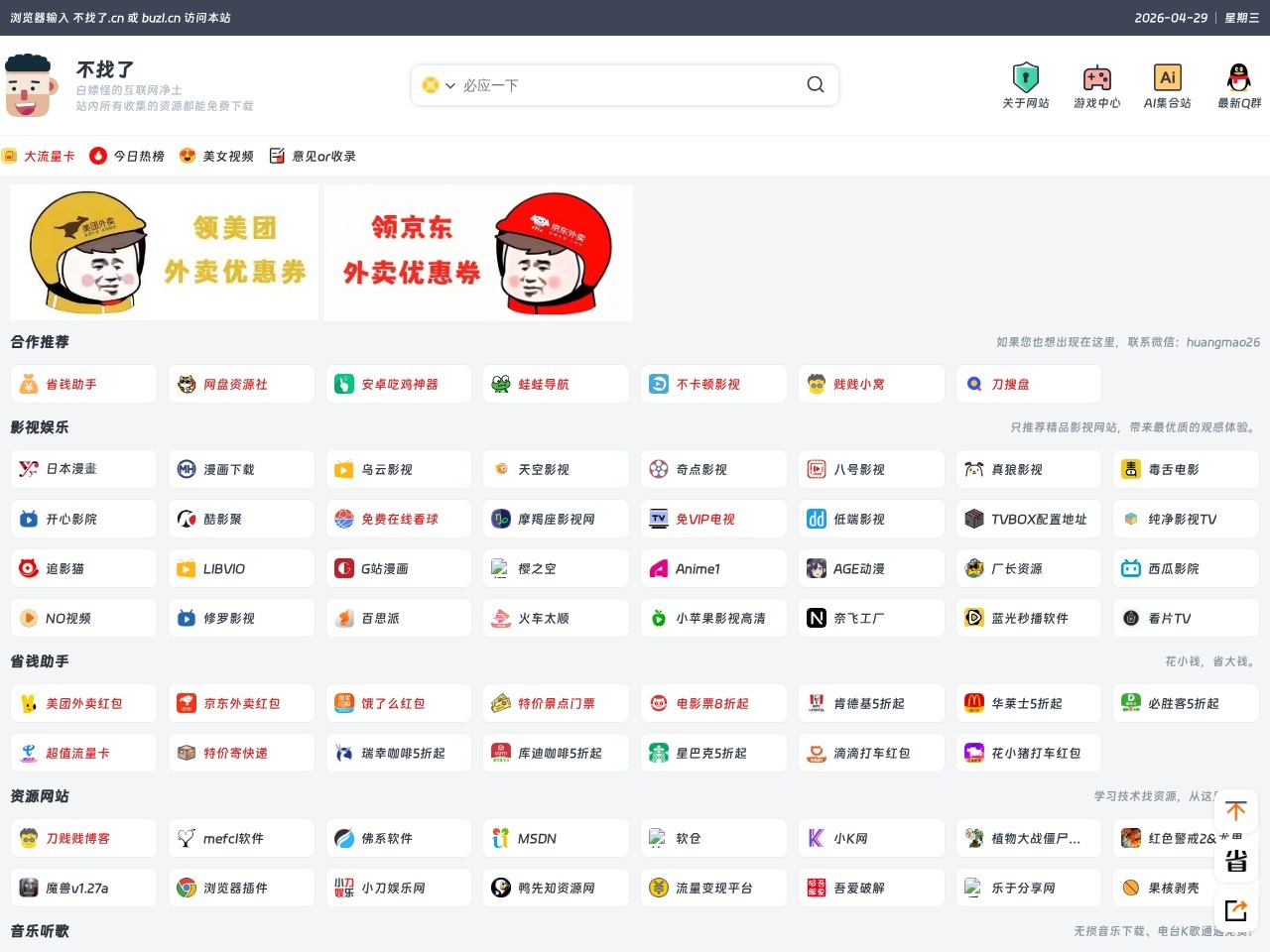Click the 华莱士5折起 icon
The width and height of the screenshot is (1270, 952).
(x=974, y=704)
